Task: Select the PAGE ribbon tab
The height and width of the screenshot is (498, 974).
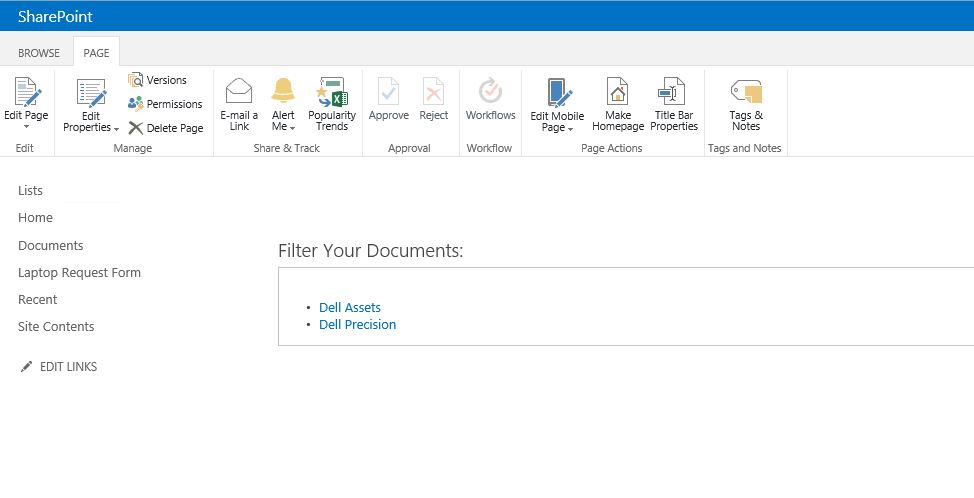Action: [x=96, y=53]
